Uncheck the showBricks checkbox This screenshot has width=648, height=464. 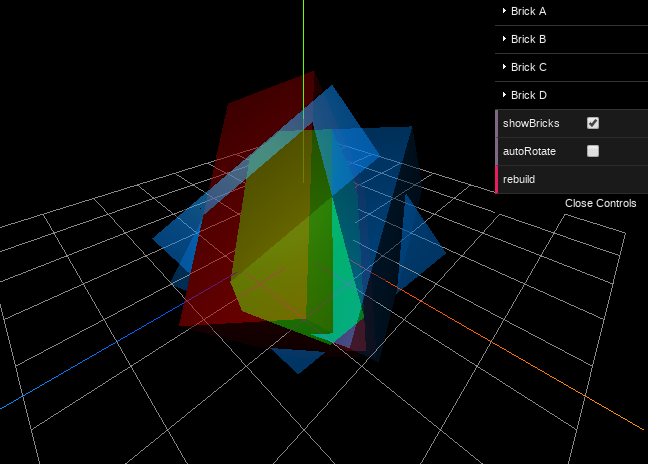(x=593, y=123)
